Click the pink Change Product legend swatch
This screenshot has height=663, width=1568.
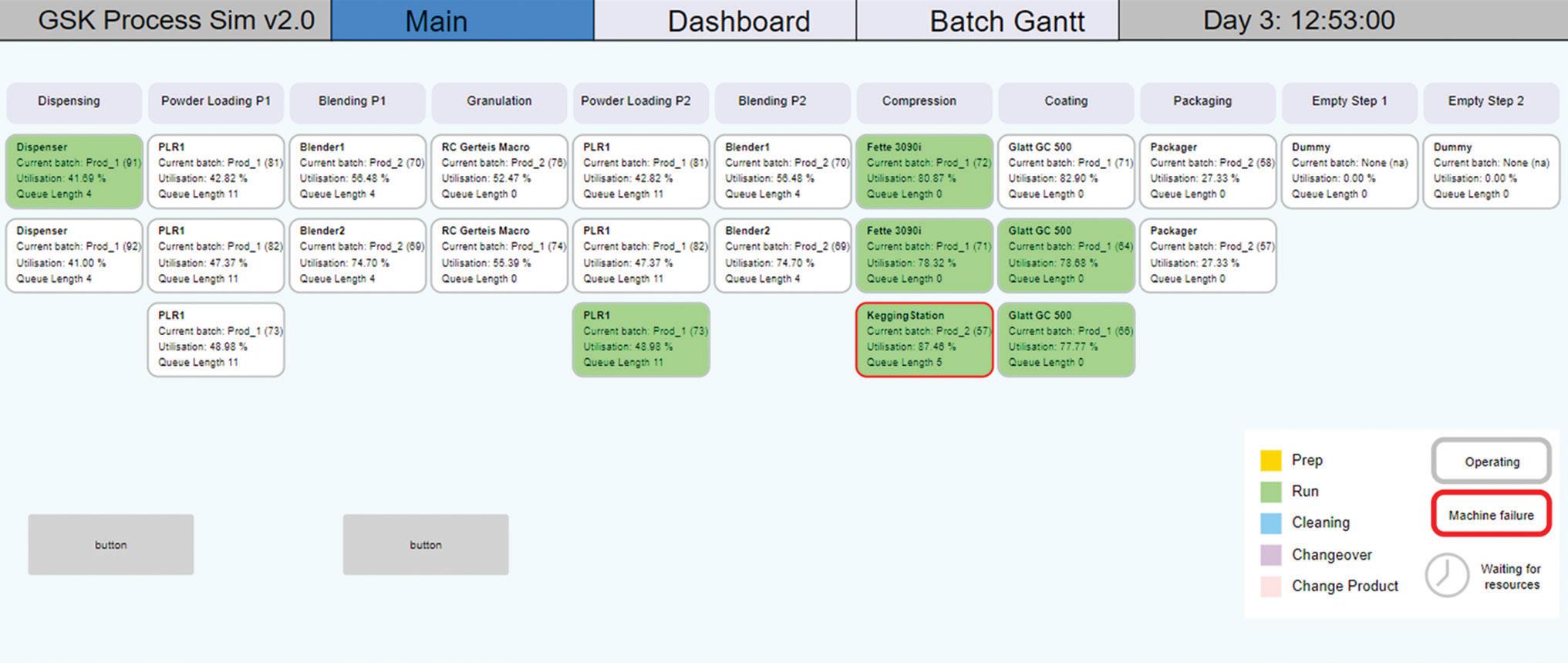click(1270, 587)
